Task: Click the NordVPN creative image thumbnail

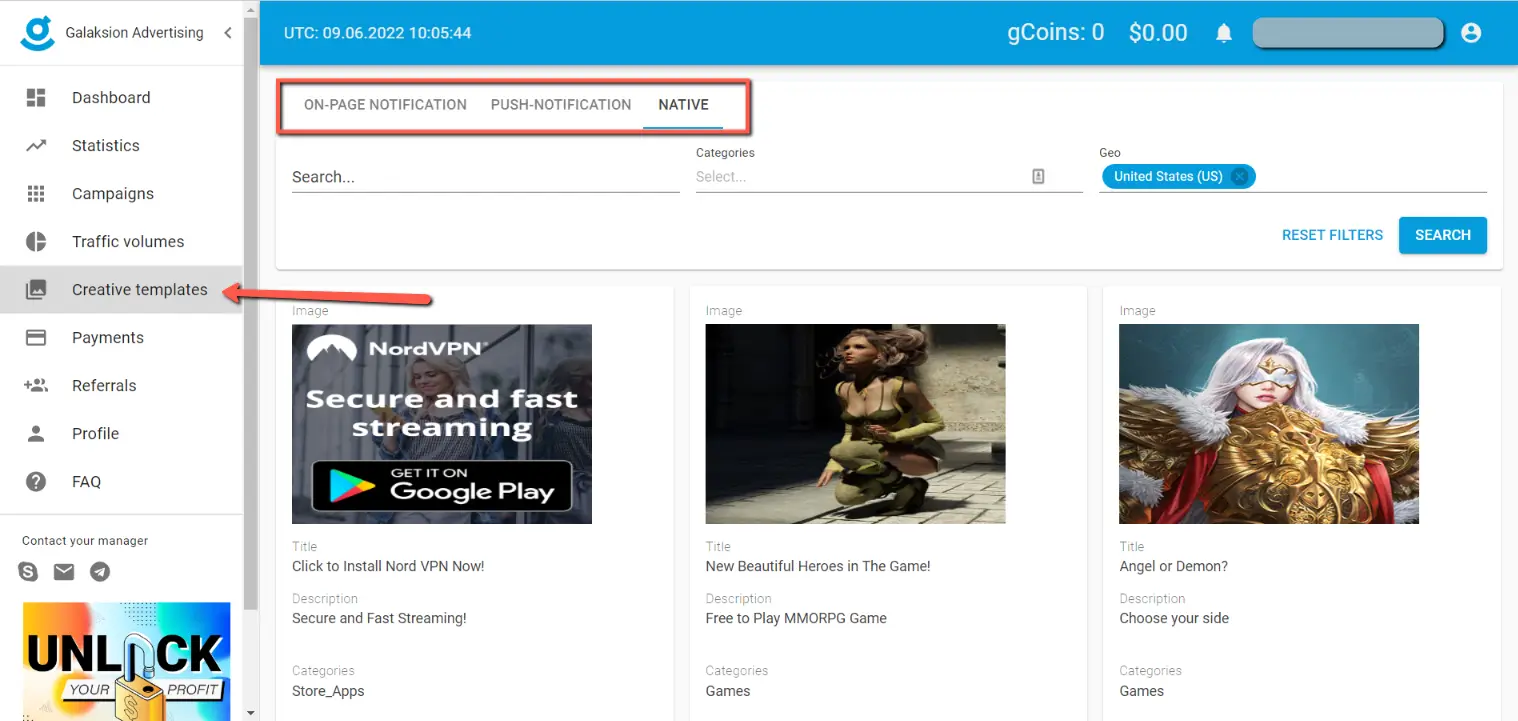Action: [441, 424]
